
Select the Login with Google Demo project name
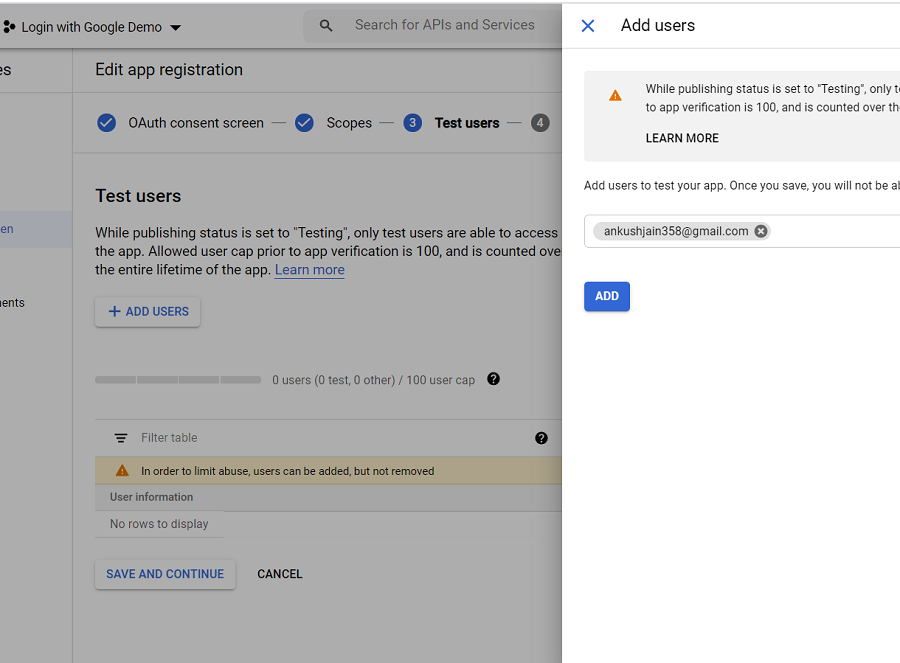[92, 27]
